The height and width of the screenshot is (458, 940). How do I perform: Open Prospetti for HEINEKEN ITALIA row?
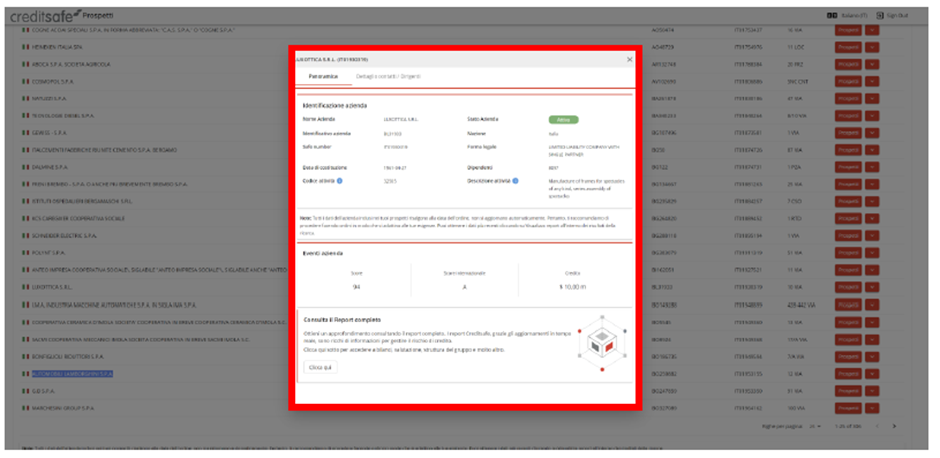848,47
